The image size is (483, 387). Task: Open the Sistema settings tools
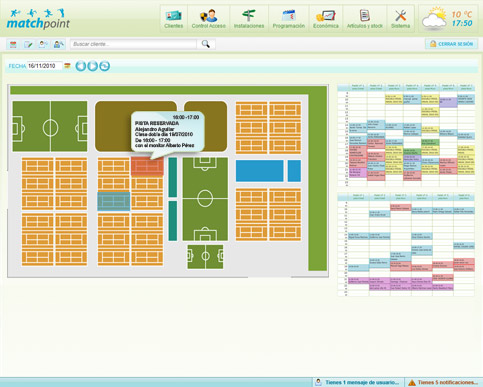point(400,19)
